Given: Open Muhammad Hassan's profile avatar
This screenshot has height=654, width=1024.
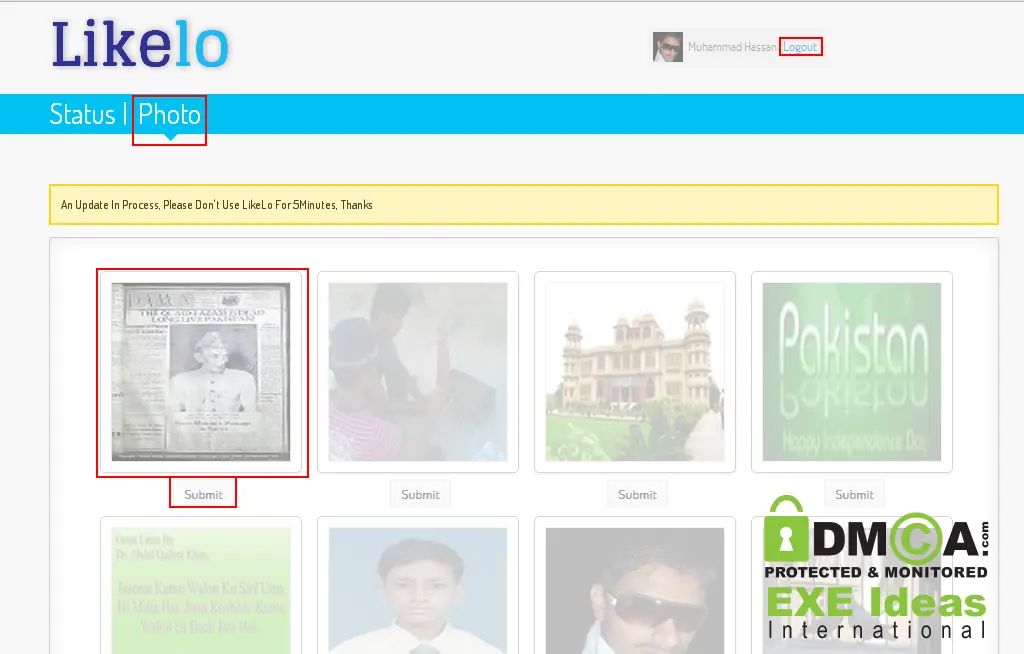Looking at the screenshot, I should point(667,47).
